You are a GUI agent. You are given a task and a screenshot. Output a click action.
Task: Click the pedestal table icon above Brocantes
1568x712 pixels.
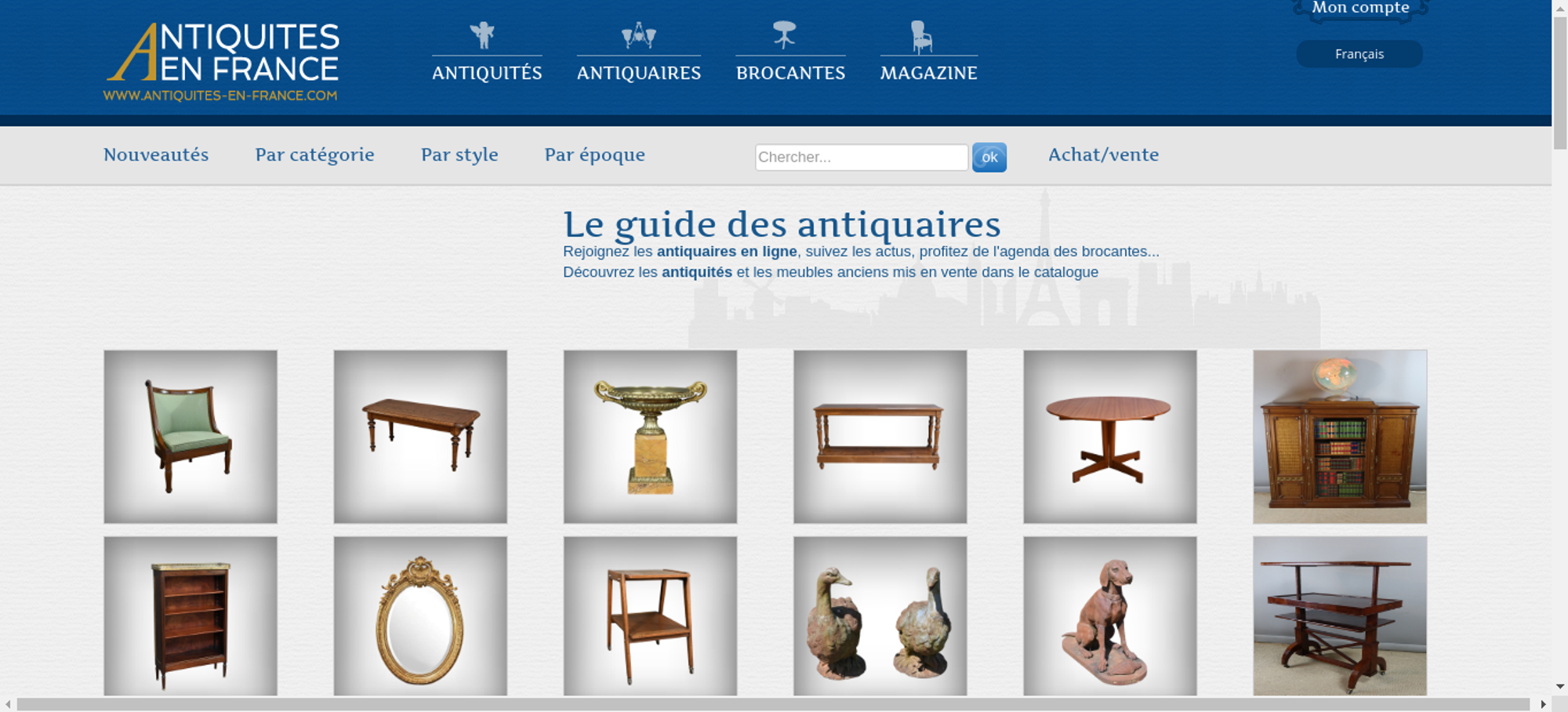pyautogui.click(x=784, y=35)
